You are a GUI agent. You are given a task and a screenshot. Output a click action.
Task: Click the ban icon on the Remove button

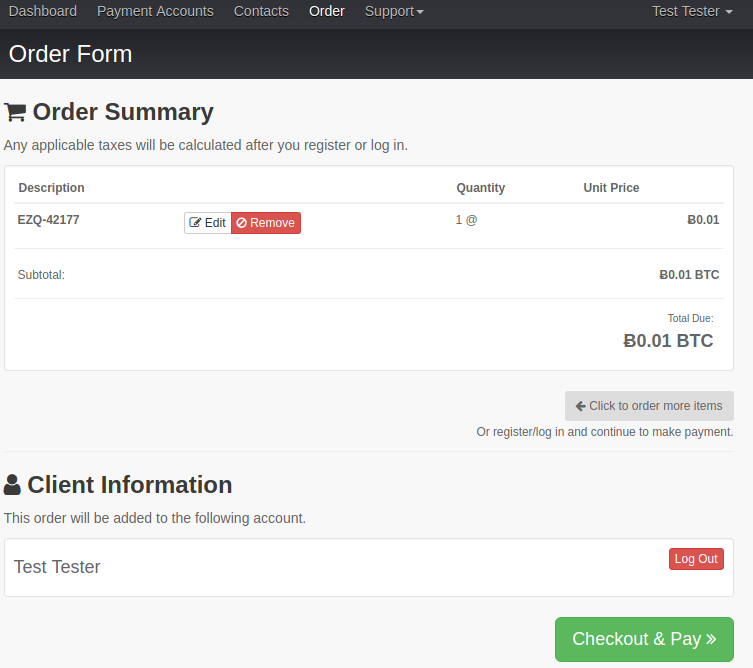point(242,223)
